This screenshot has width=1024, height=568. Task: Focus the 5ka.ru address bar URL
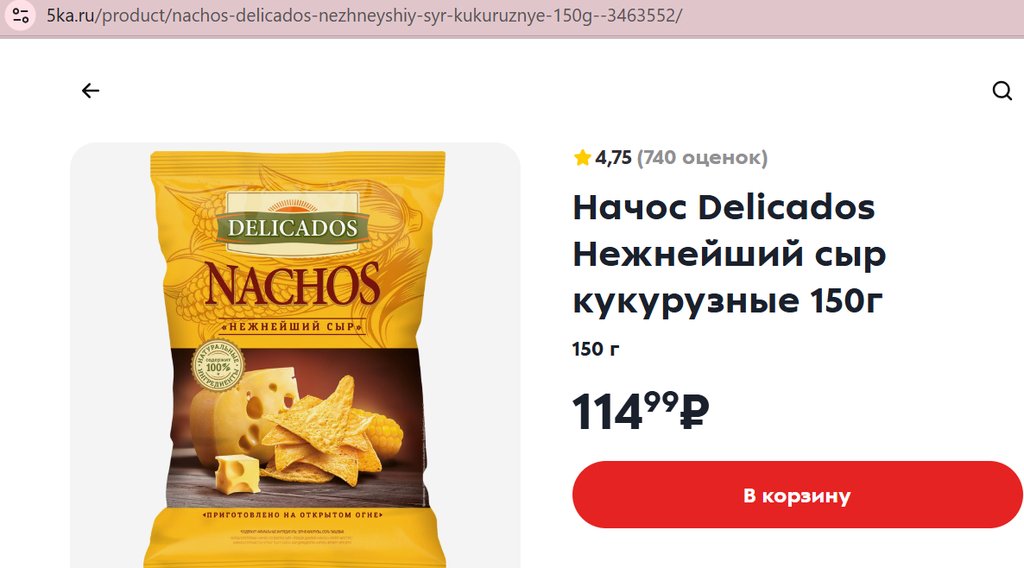(364, 16)
